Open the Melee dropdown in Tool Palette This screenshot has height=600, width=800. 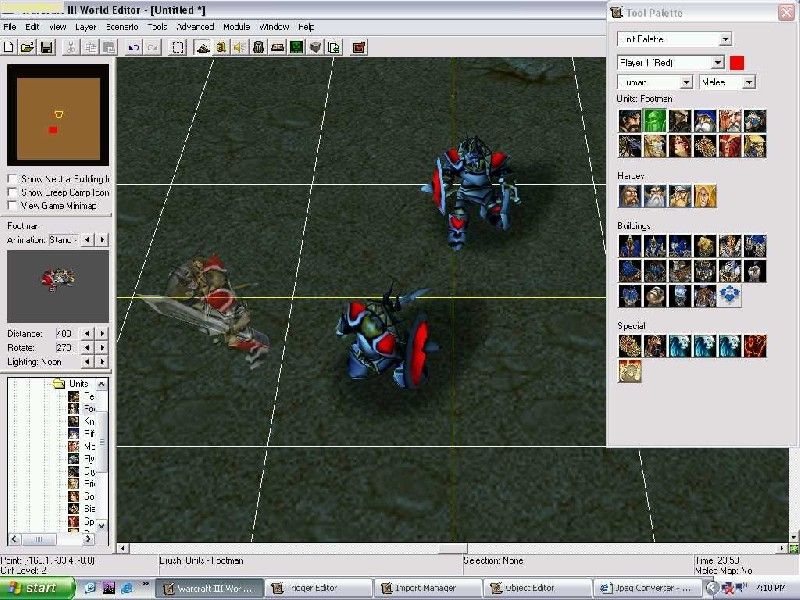(749, 82)
